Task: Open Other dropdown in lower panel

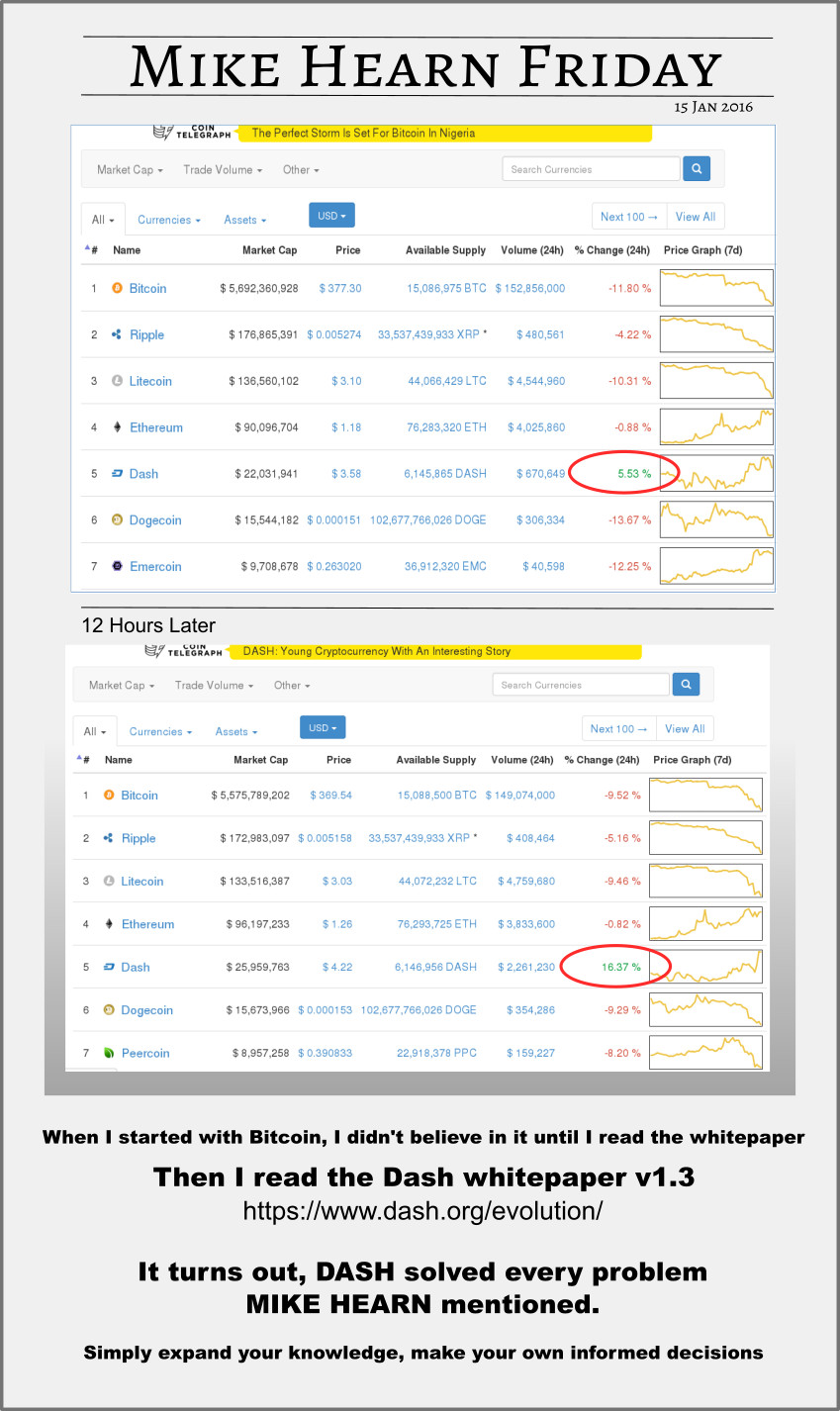Action: coord(292,685)
